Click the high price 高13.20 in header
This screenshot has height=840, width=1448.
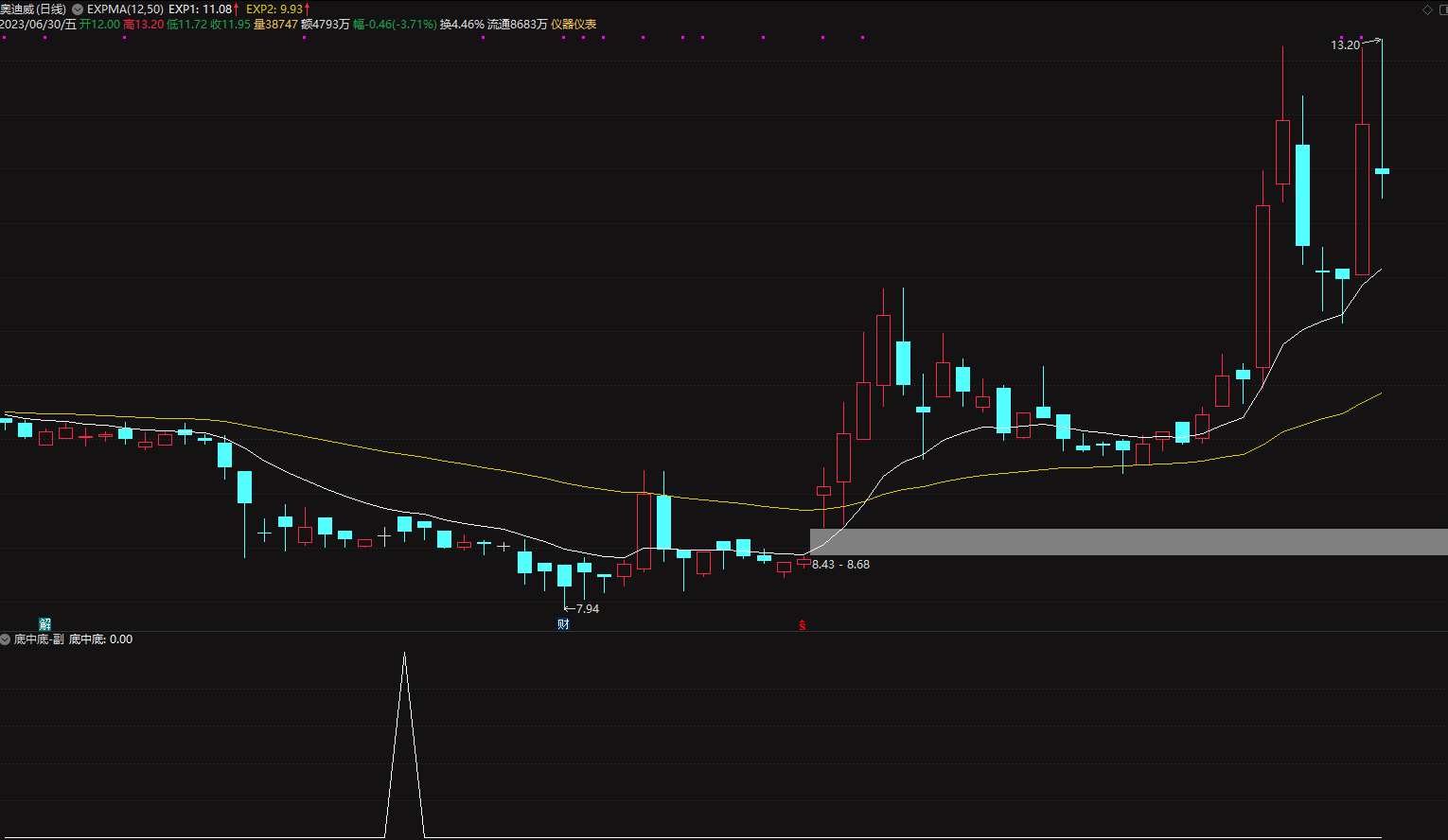tap(144, 25)
